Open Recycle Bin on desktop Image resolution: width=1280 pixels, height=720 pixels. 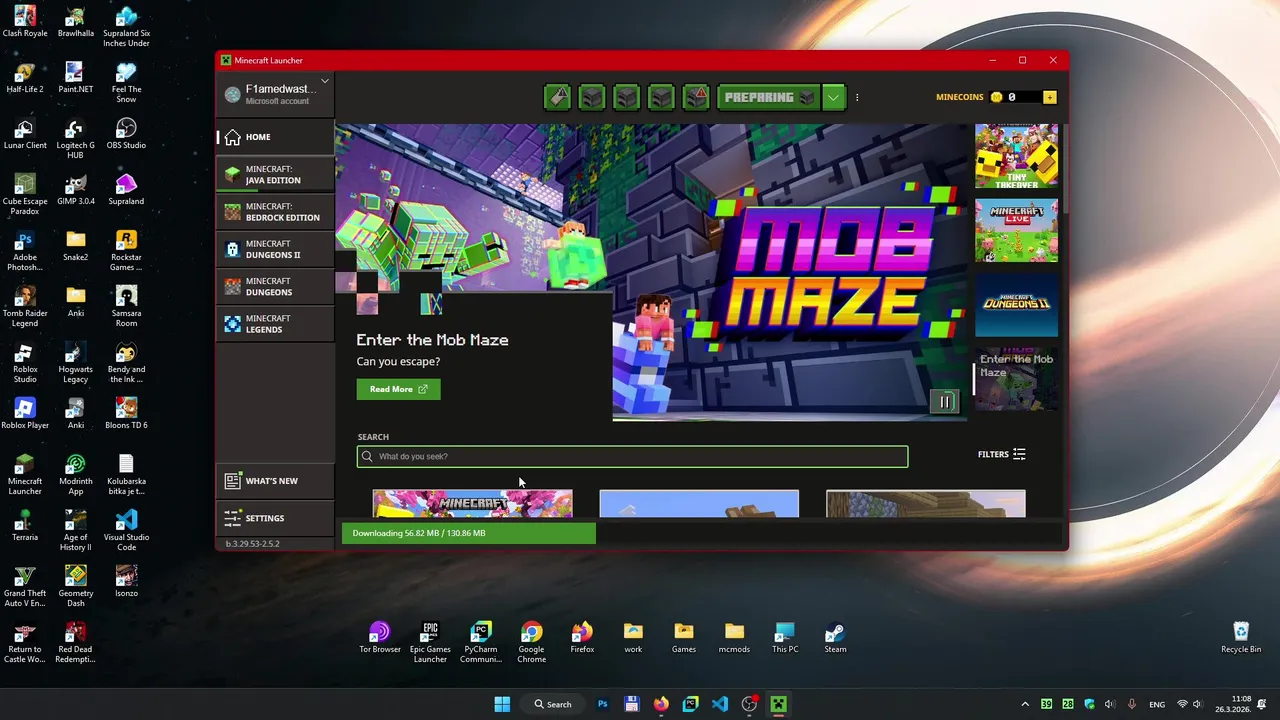[1241, 637]
